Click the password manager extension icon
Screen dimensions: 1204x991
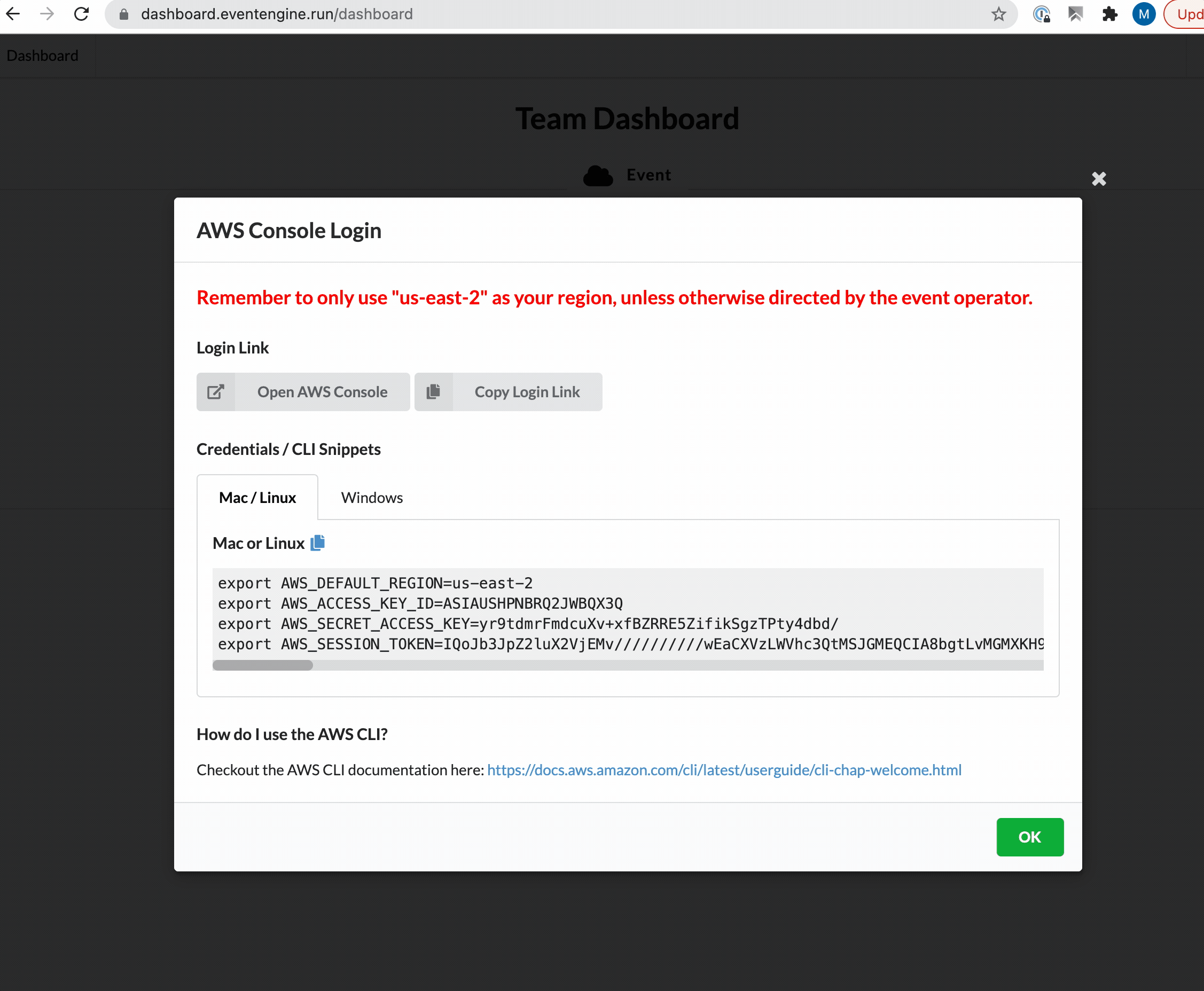(x=1042, y=14)
